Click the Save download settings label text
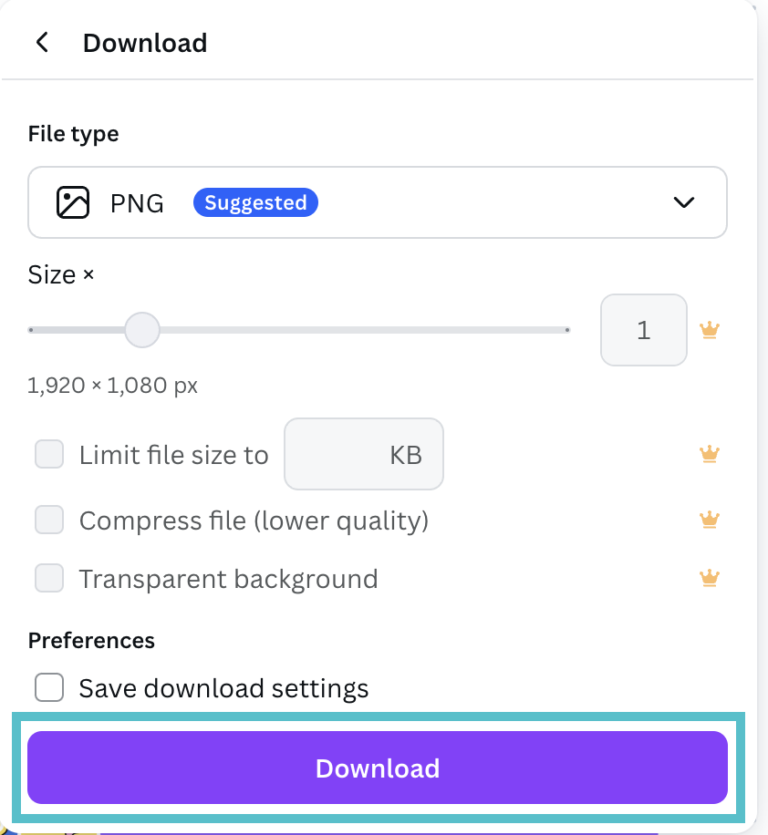The width and height of the screenshot is (768, 835). 224,688
